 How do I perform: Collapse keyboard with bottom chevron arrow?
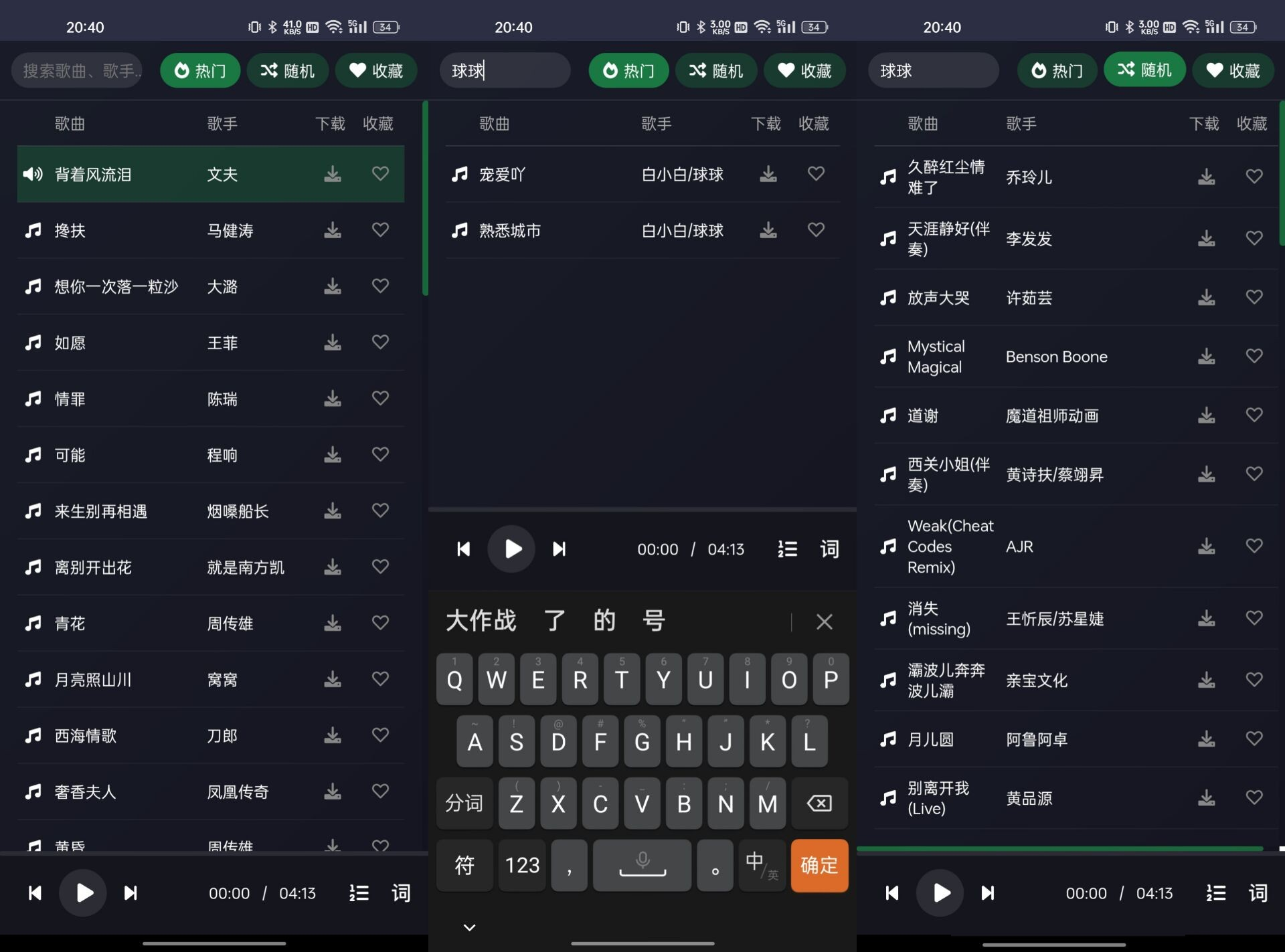(469, 927)
